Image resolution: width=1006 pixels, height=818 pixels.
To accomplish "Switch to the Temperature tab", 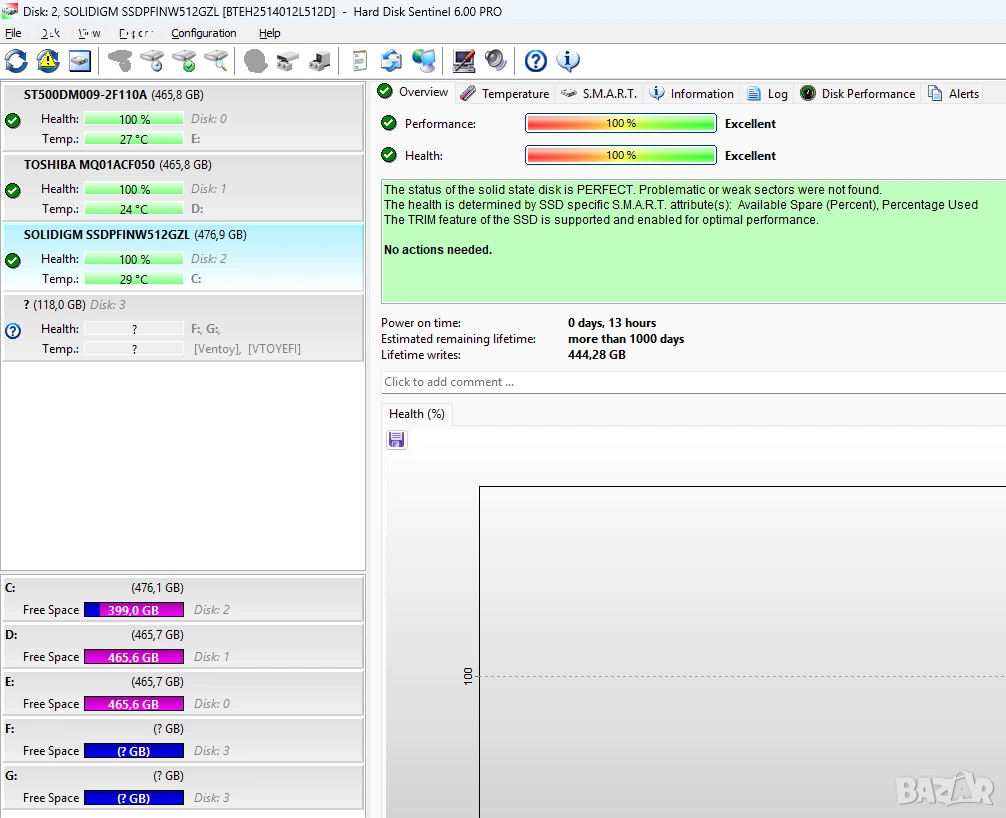I will click(x=505, y=93).
